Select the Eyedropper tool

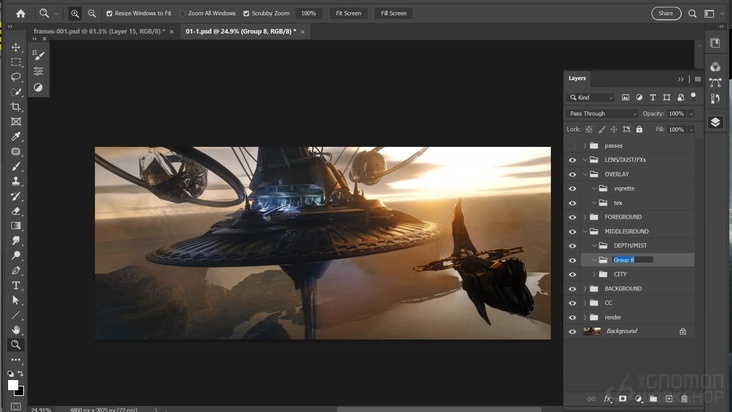coord(16,136)
